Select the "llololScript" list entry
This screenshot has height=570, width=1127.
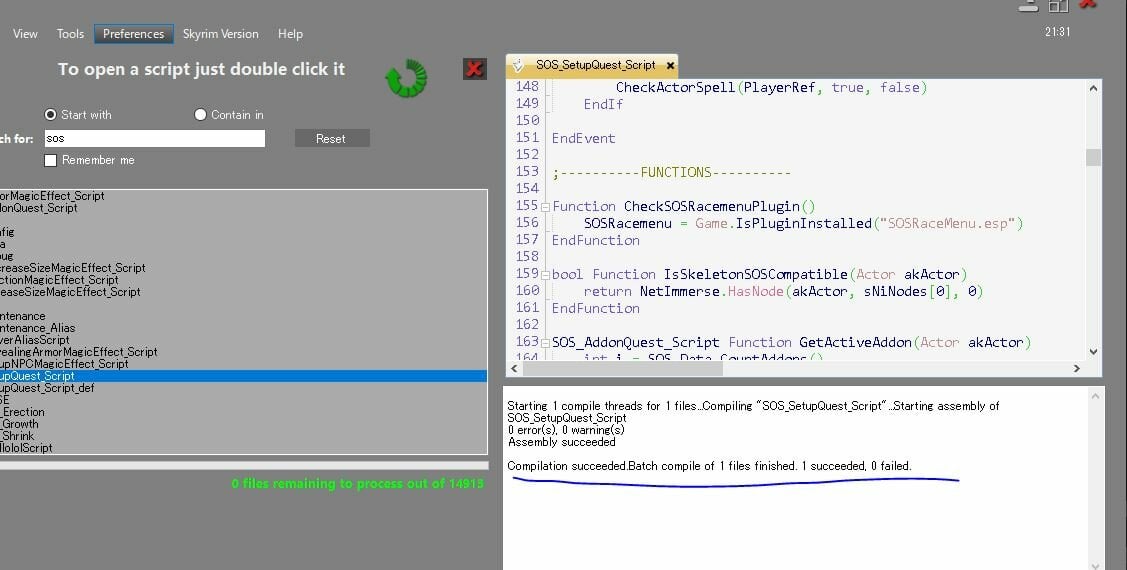tap(27, 448)
